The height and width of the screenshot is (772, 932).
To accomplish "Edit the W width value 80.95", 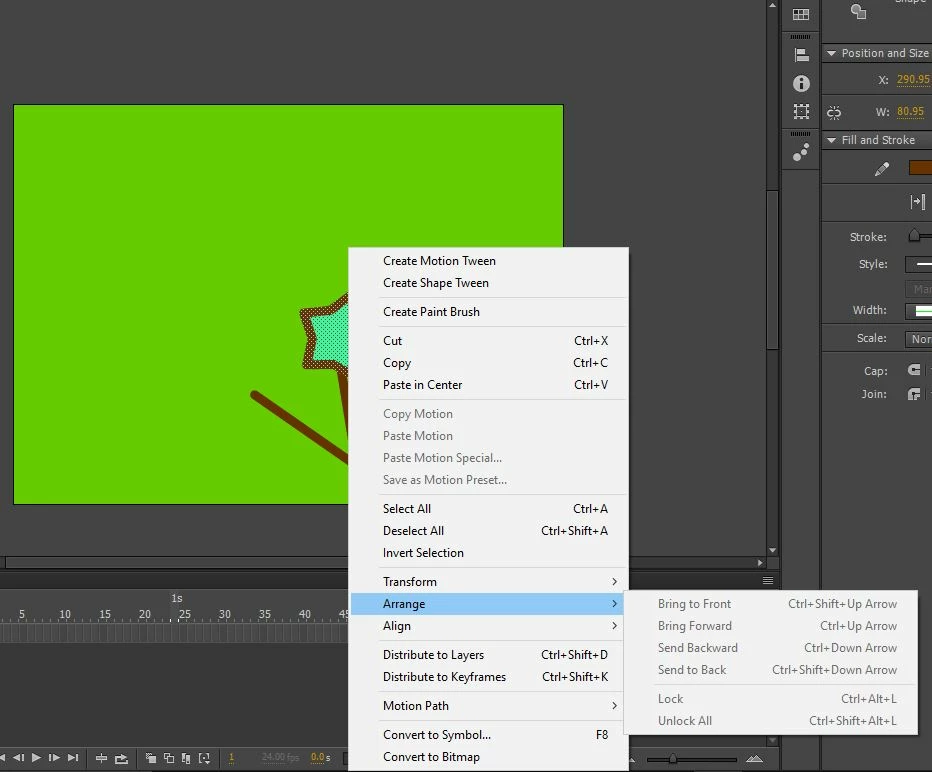I will [910, 111].
